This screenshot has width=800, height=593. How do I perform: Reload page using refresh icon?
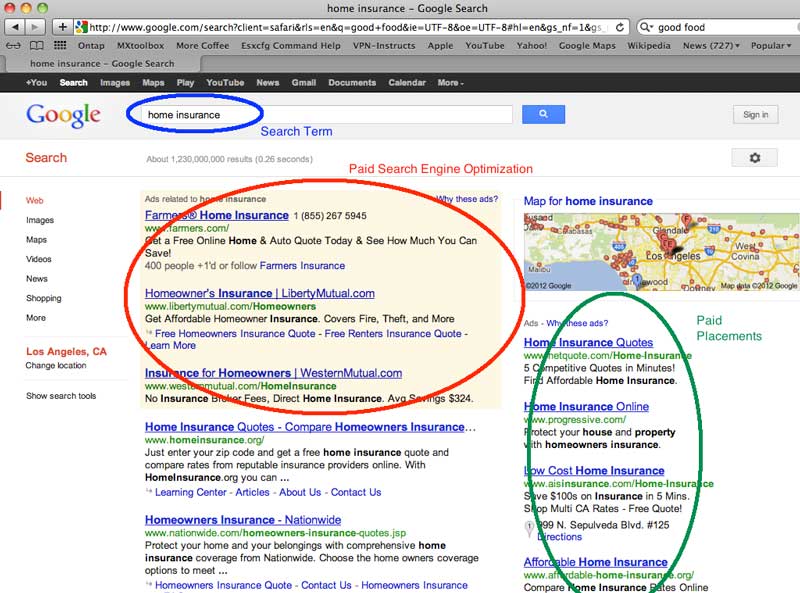(620, 27)
